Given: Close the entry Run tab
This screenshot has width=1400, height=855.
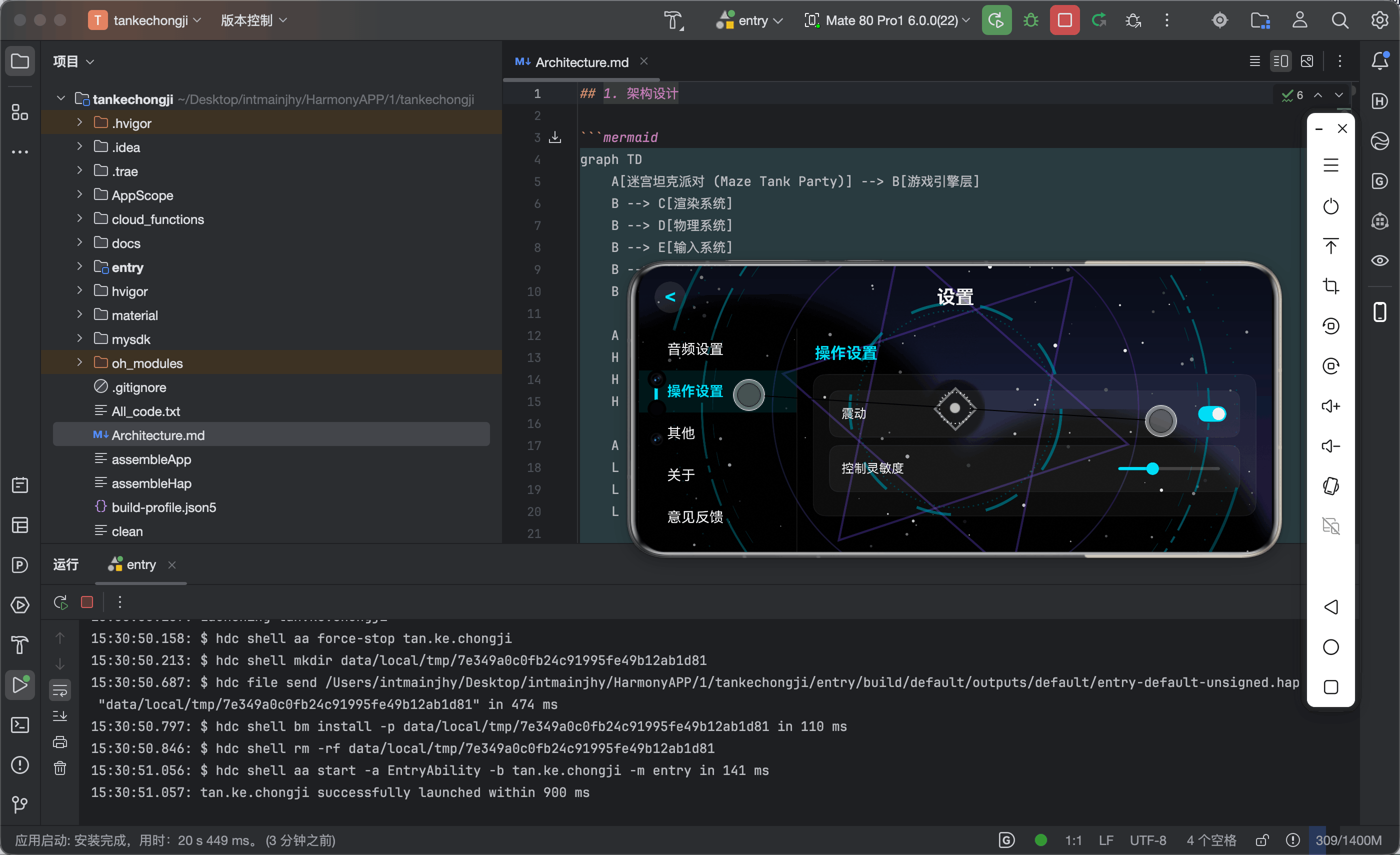Looking at the screenshot, I should (x=171, y=564).
